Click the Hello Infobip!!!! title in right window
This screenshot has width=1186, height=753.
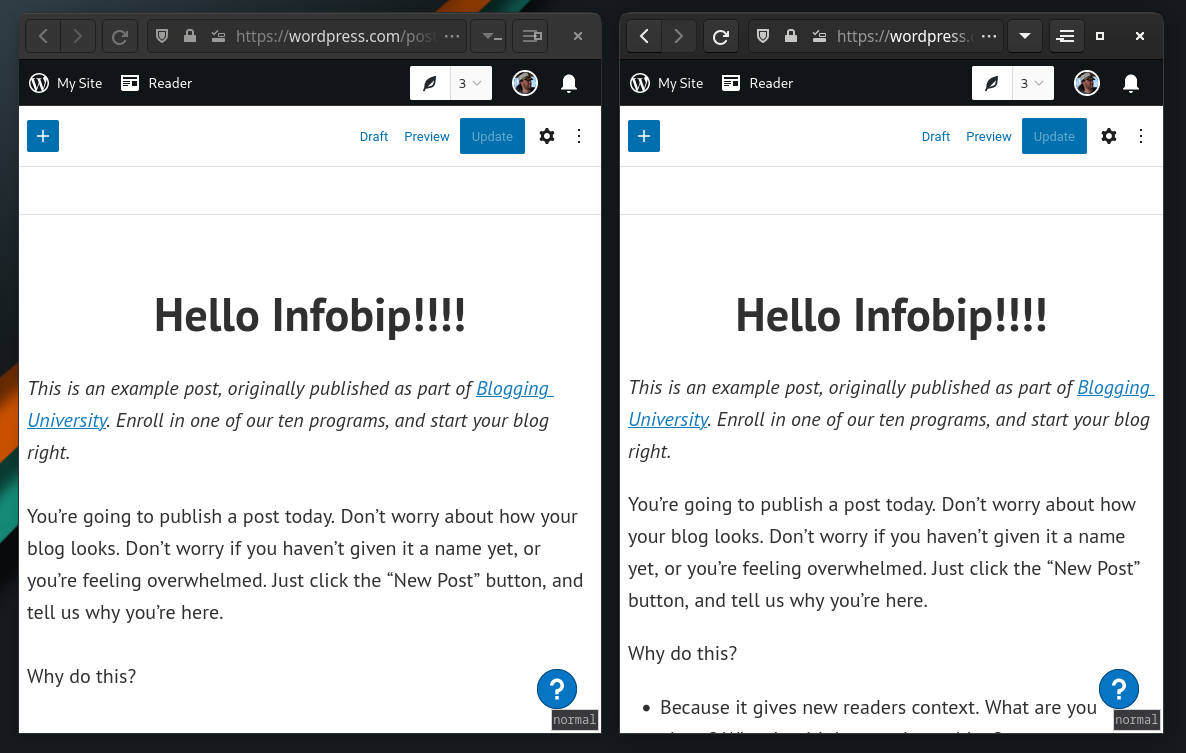[x=892, y=315]
